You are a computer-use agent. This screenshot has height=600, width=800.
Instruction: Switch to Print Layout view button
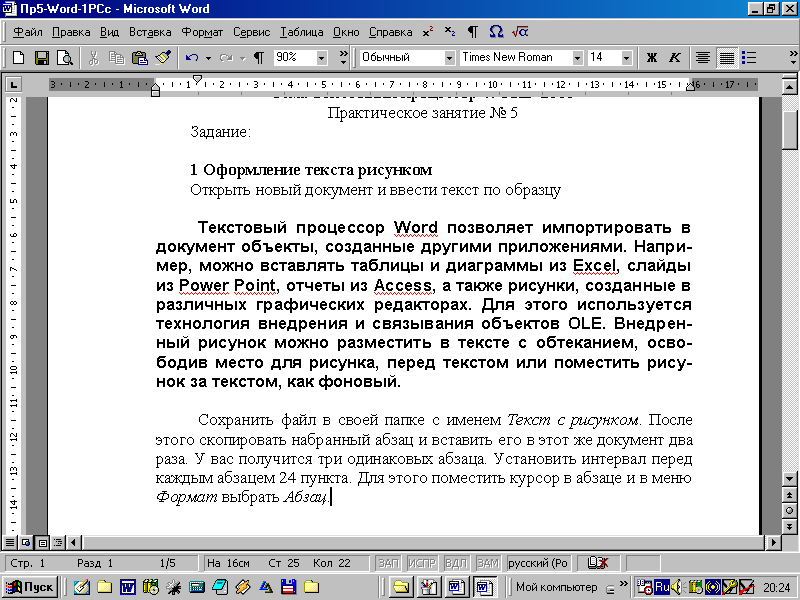[42, 542]
